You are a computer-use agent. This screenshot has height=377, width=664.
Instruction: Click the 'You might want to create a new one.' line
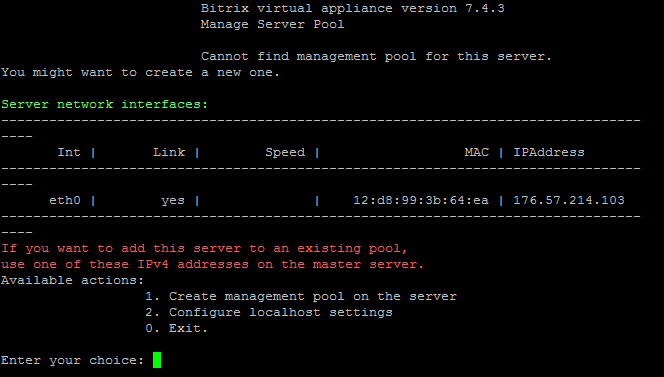pos(141,72)
